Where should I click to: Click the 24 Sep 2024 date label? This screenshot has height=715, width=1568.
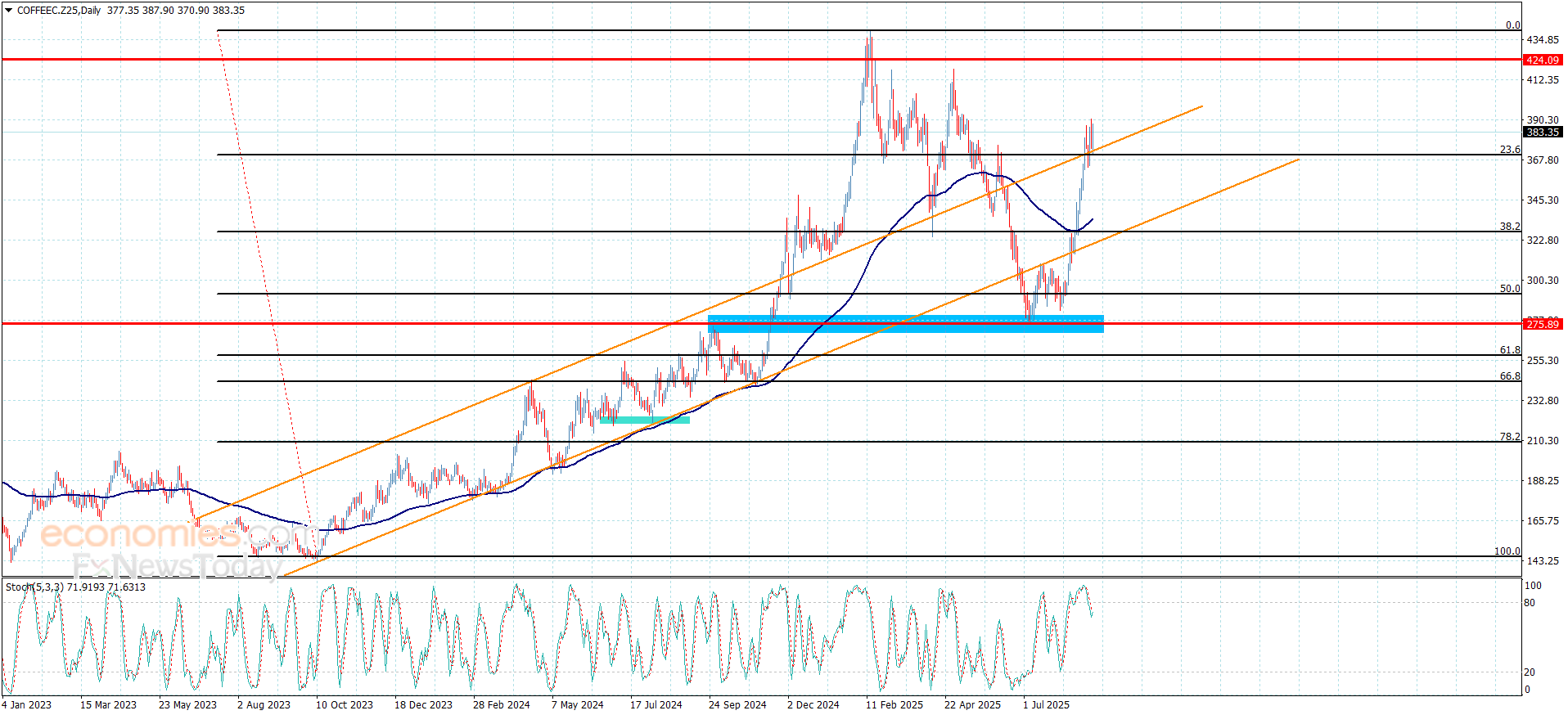pos(737,704)
